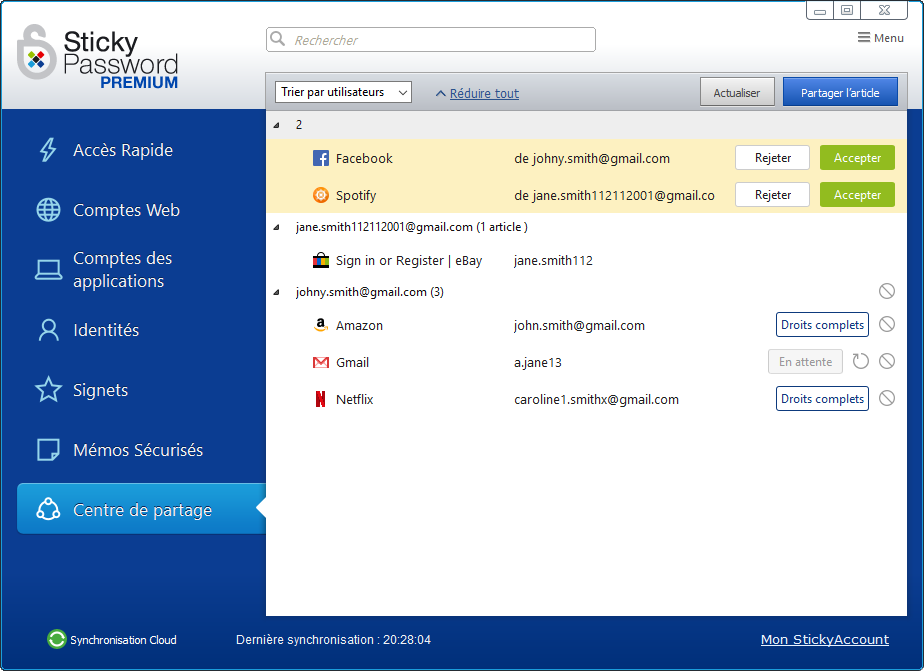
Task: Open the Droits complets permissions for Netflix
Action: (822, 399)
